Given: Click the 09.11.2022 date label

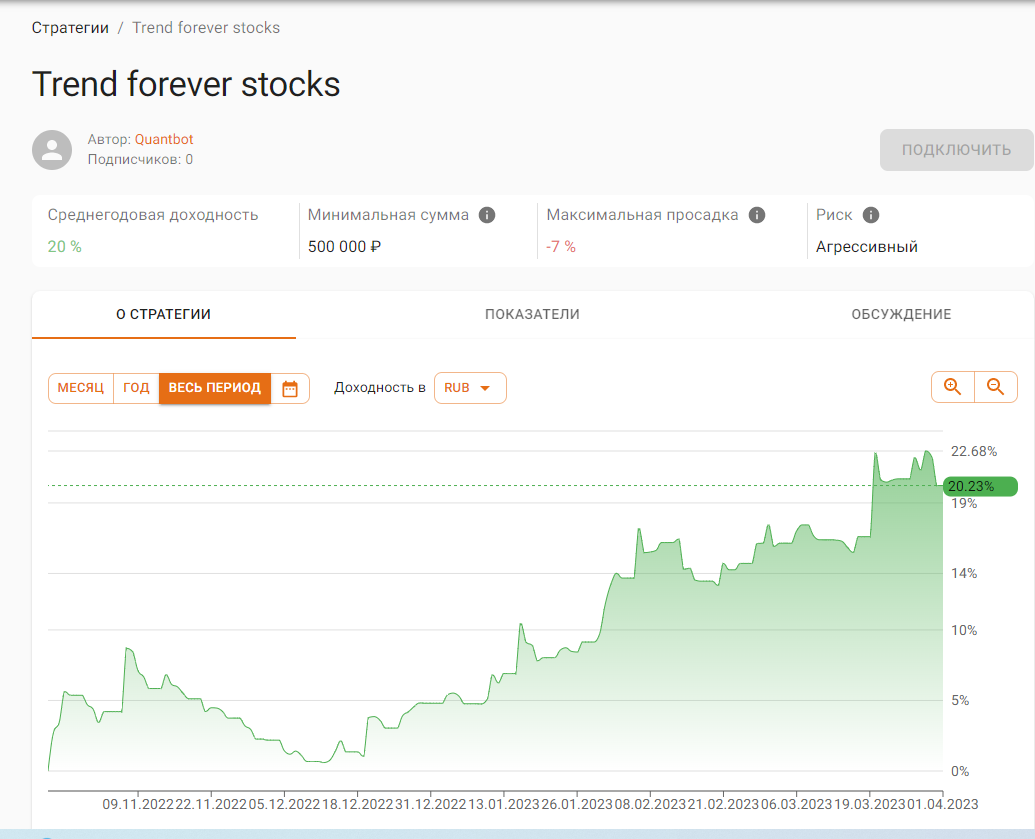Looking at the screenshot, I should coord(138,805).
